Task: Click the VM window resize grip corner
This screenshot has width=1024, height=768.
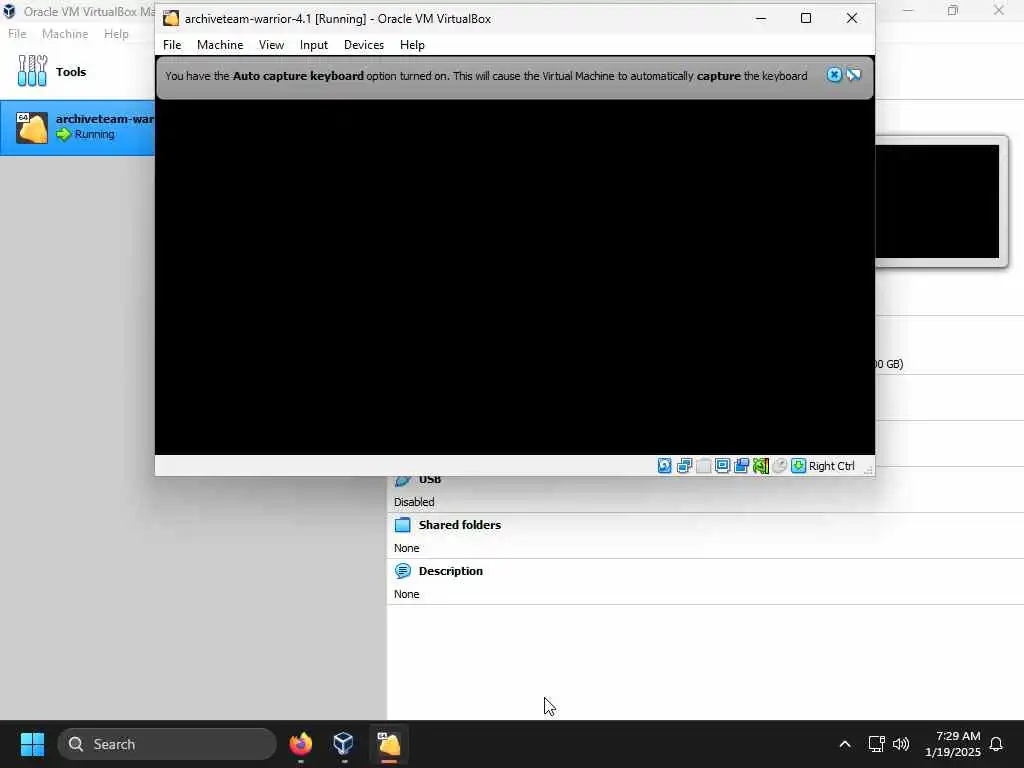Action: click(868, 469)
